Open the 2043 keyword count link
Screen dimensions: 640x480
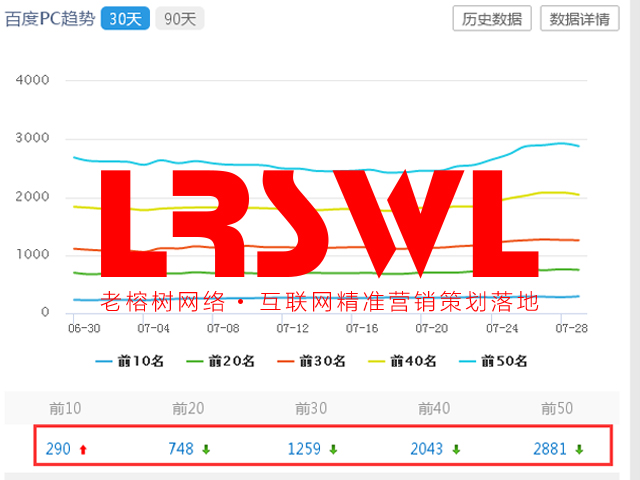(x=428, y=449)
